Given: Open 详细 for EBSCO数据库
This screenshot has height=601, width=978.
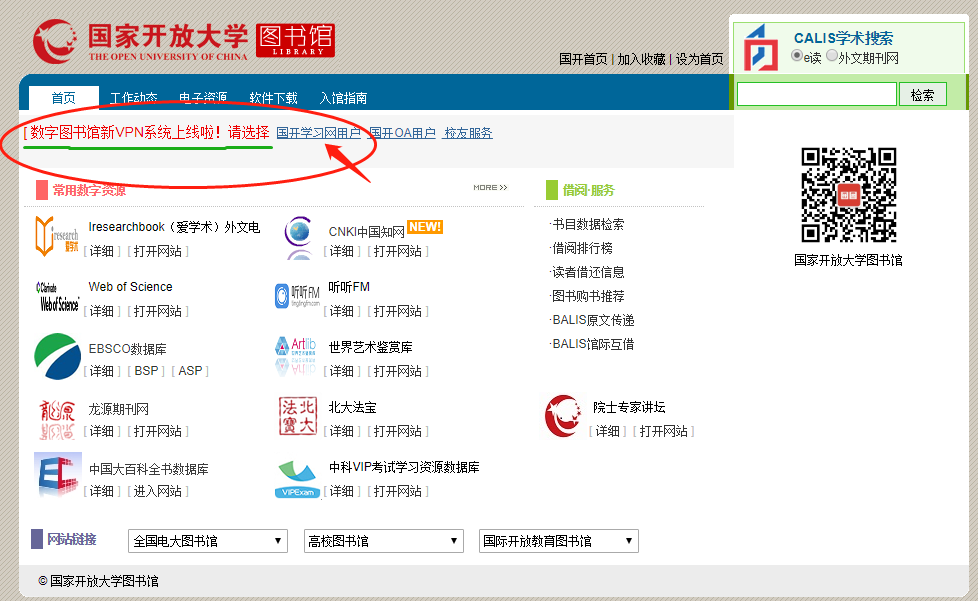Looking at the screenshot, I should (x=102, y=371).
